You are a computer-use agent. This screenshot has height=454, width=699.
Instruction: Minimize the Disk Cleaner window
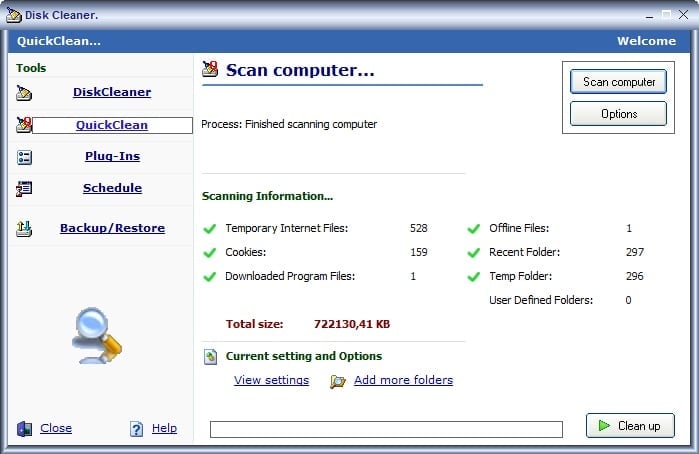[650, 15]
